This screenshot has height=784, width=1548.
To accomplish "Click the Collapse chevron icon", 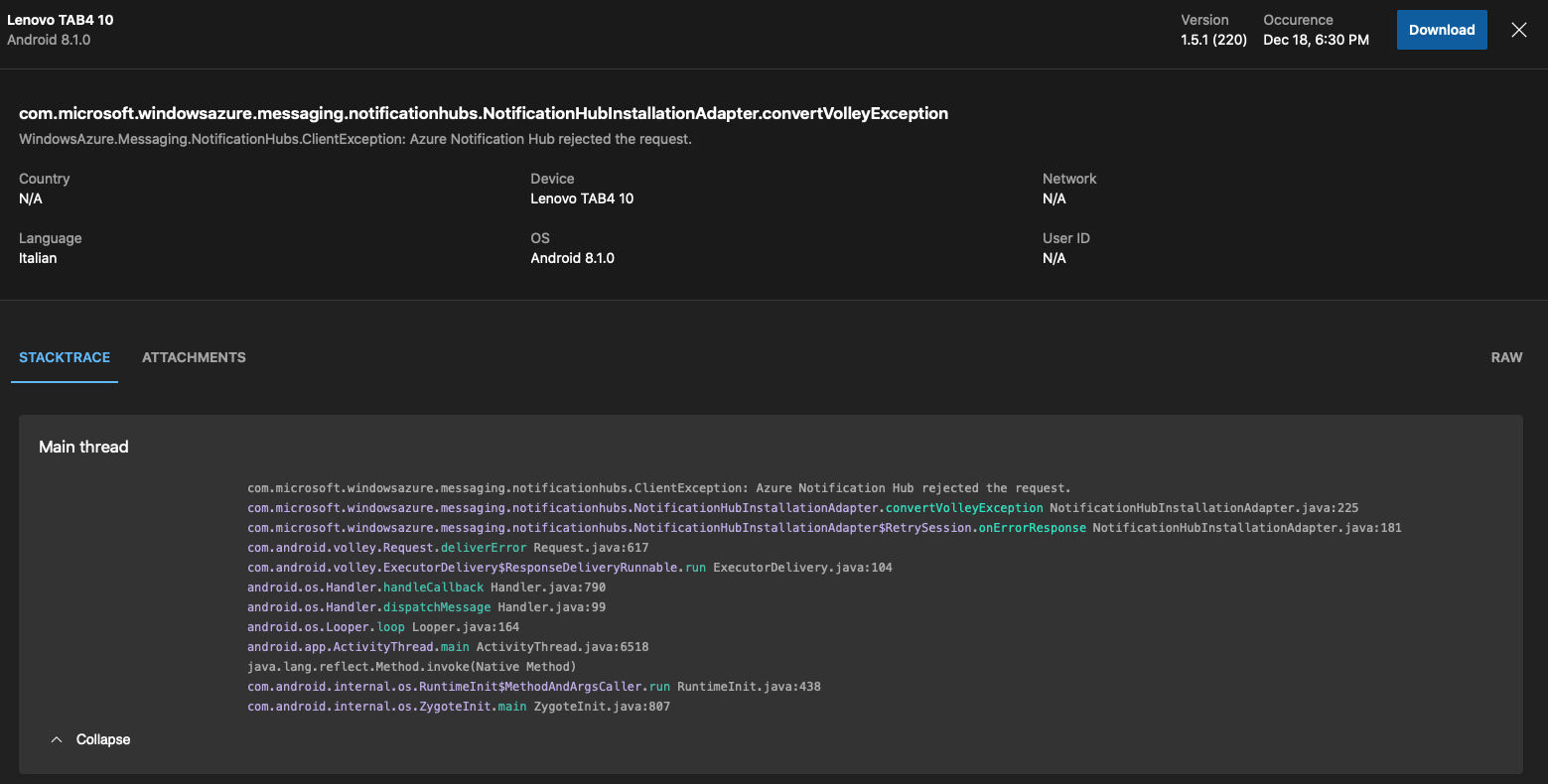I will (x=56, y=738).
